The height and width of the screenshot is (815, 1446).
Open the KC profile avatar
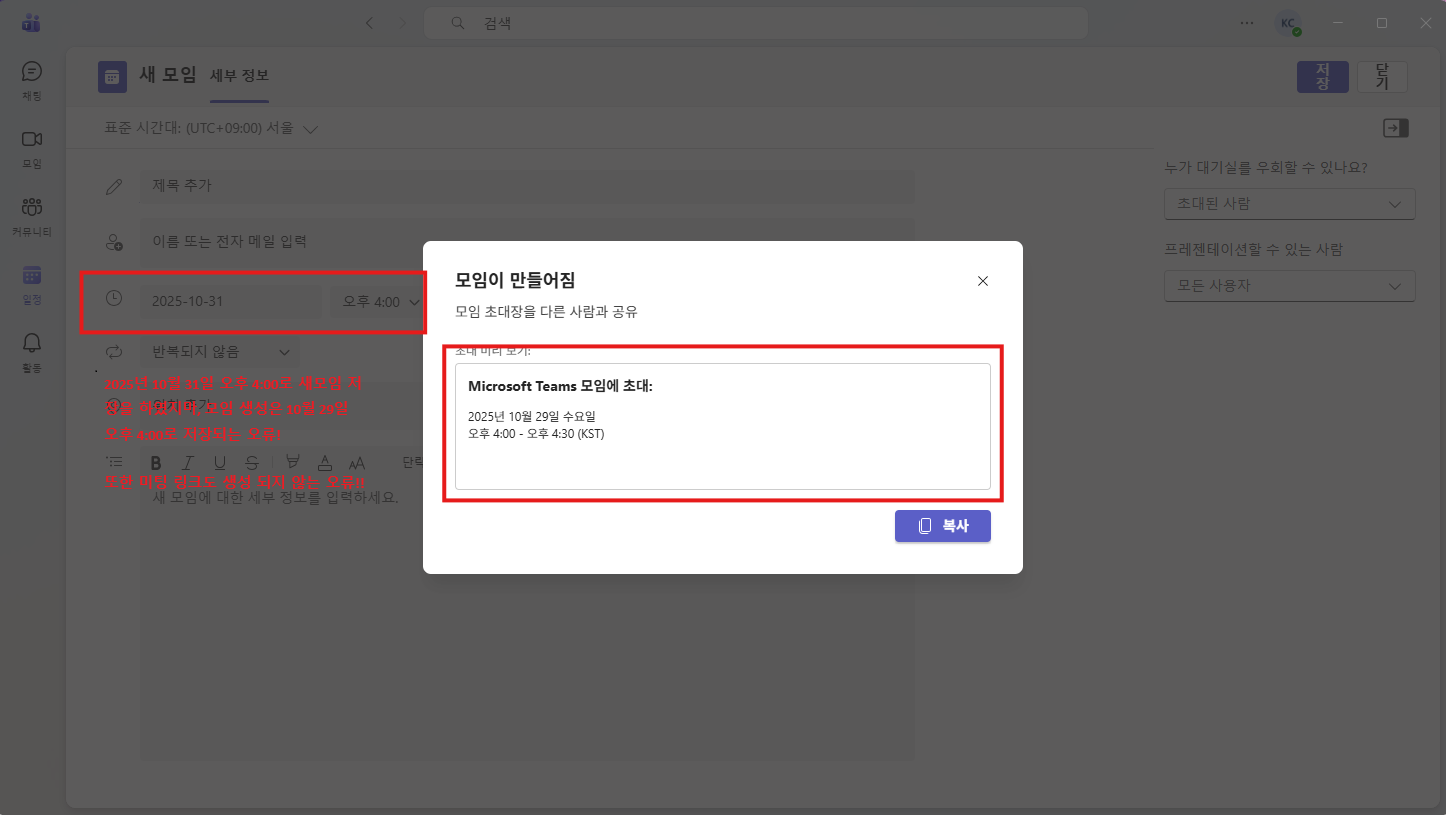click(1288, 23)
